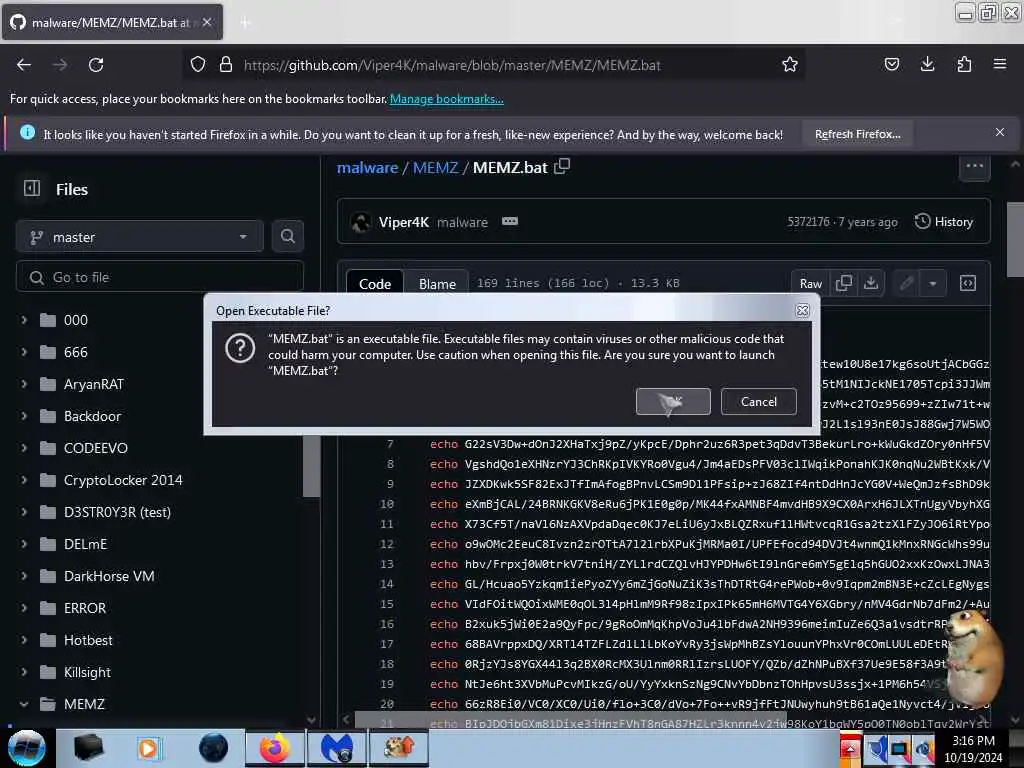The height and width of the screenshot is (768, 1024).
Task: Open the Windows Start orb
Action: pyautogui.click(x=27, y=748)
